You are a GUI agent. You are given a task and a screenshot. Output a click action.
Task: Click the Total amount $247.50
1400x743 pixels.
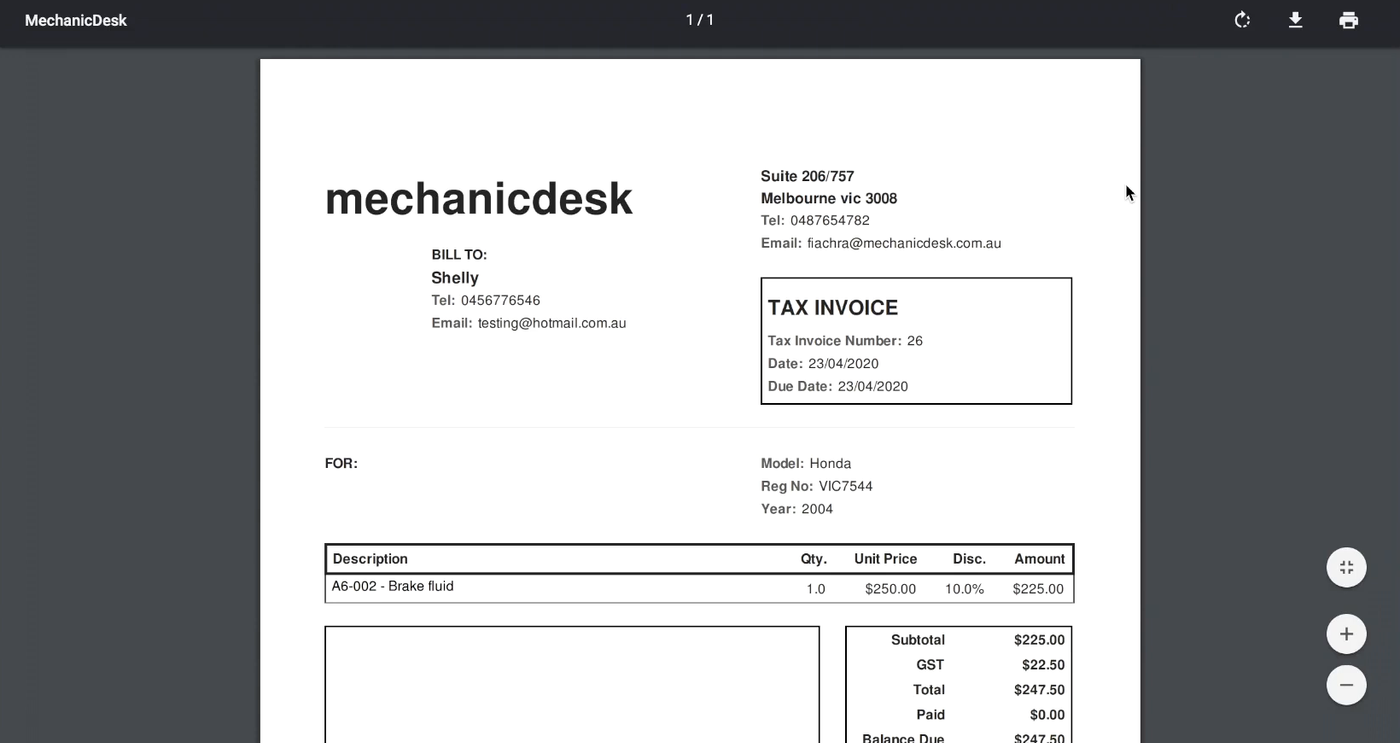[1039, 690]
